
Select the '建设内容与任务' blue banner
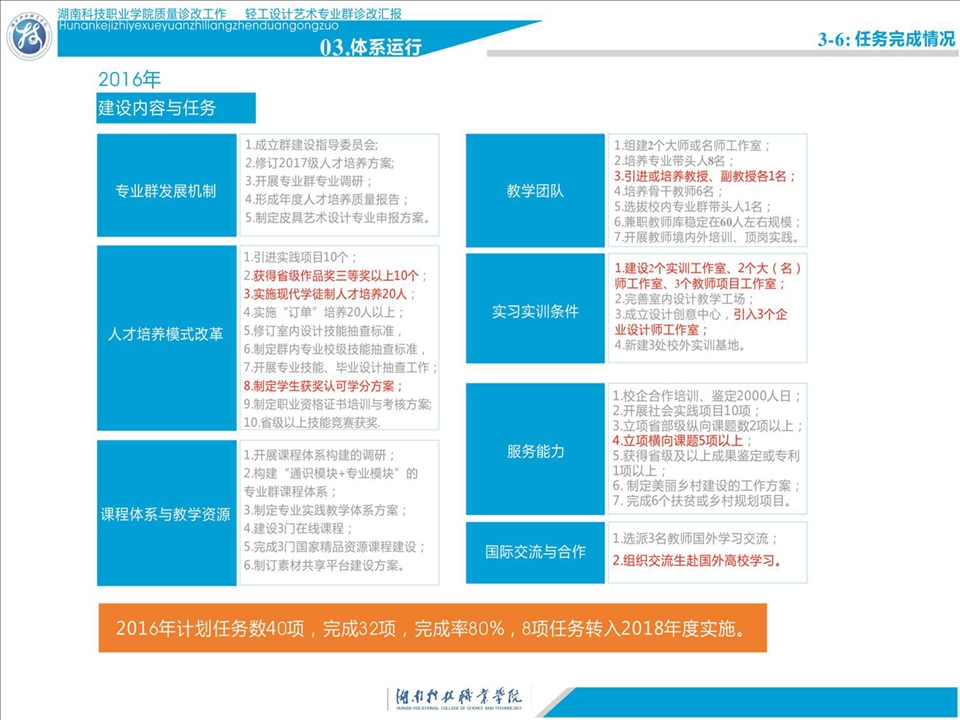(176, 108)
